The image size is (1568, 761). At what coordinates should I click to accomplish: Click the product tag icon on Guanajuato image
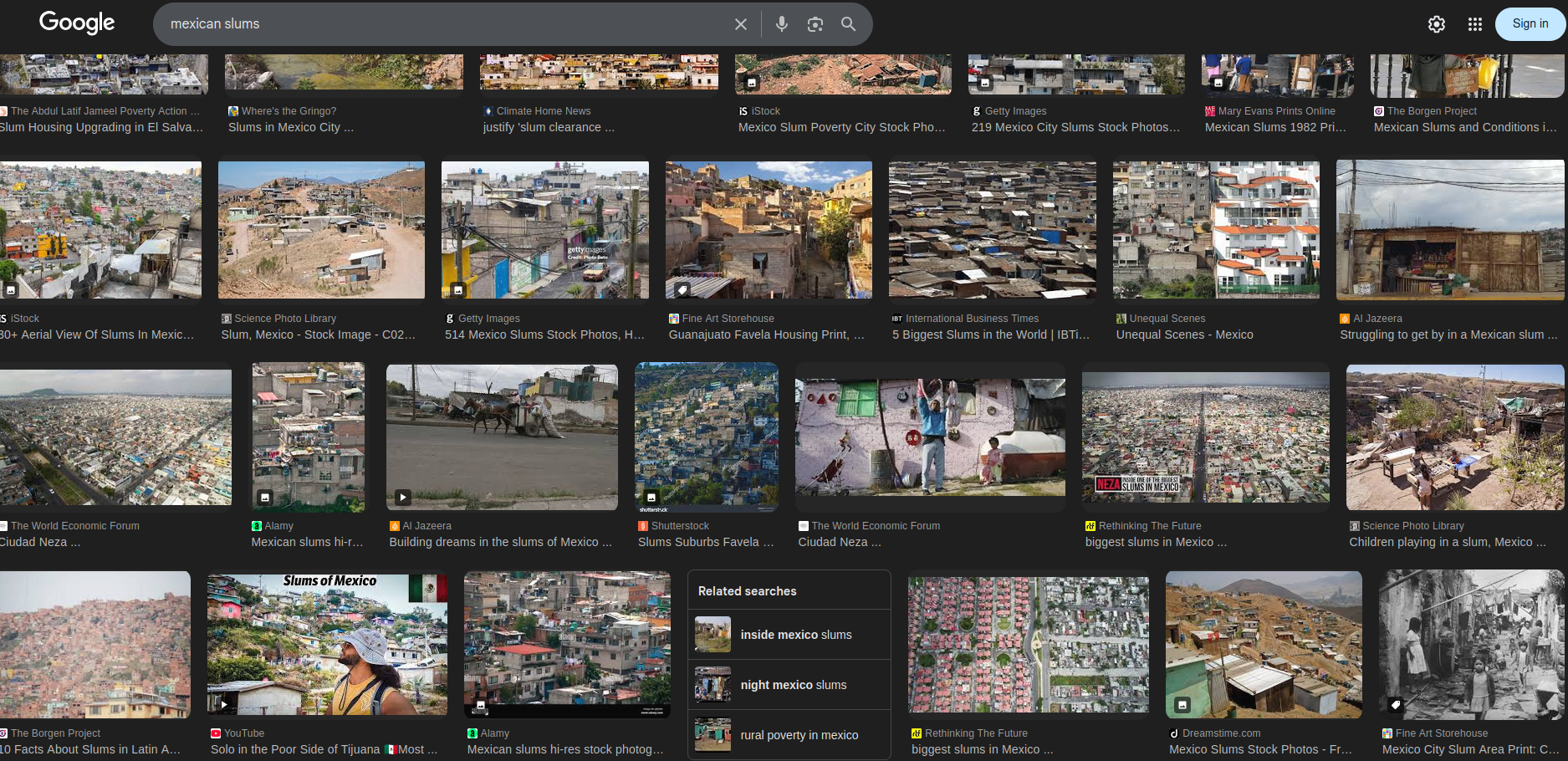[x=682, y=289]
